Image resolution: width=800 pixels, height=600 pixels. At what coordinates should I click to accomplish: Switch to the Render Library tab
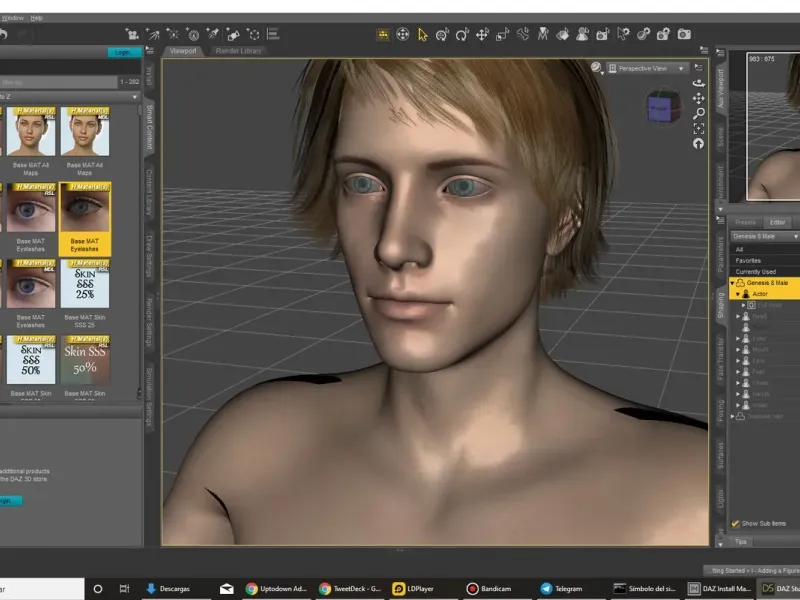[x=236, y=50]
